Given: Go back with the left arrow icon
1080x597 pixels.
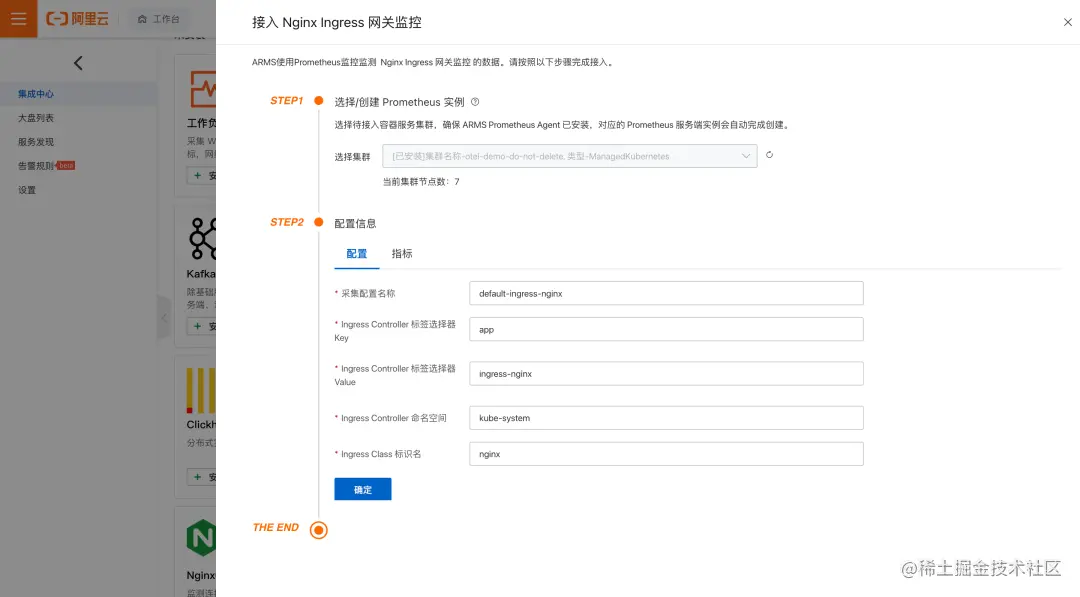Looking at the screenshot, I should tap(78, 63).
